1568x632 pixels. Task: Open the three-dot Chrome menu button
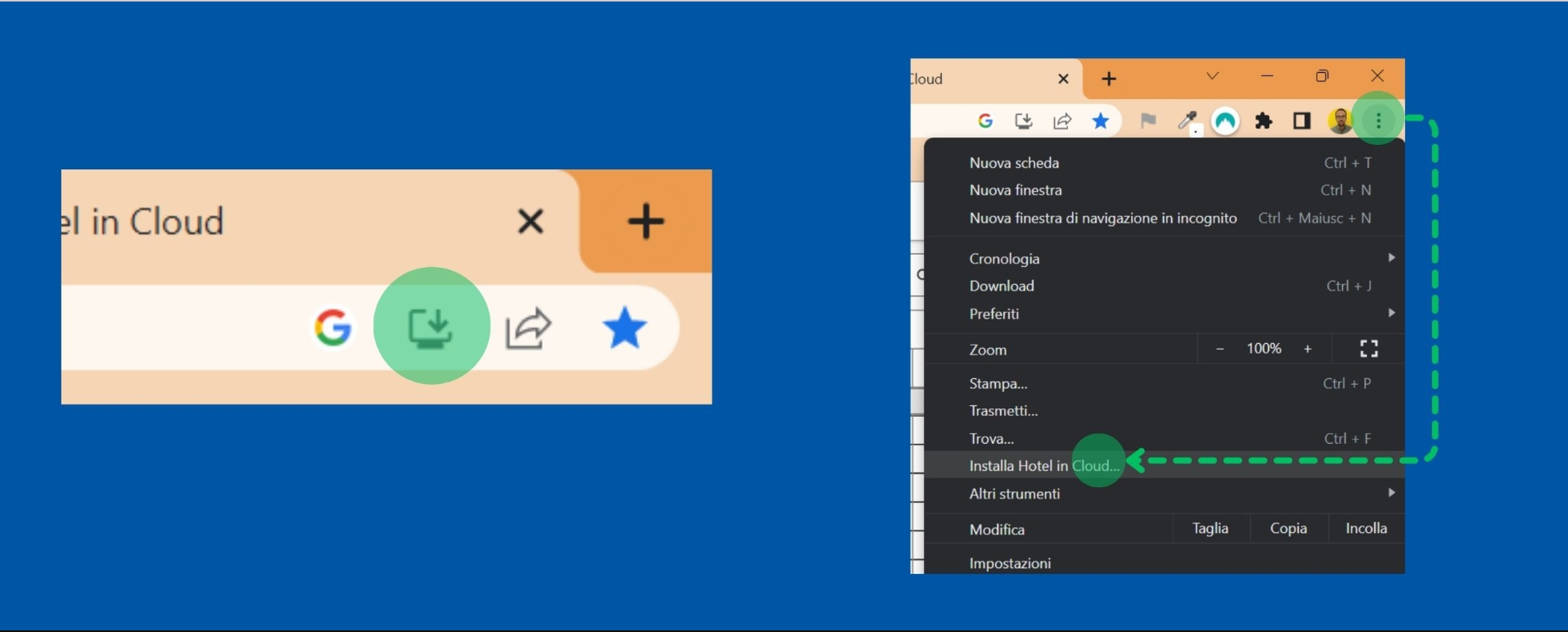pos(1379,121)
